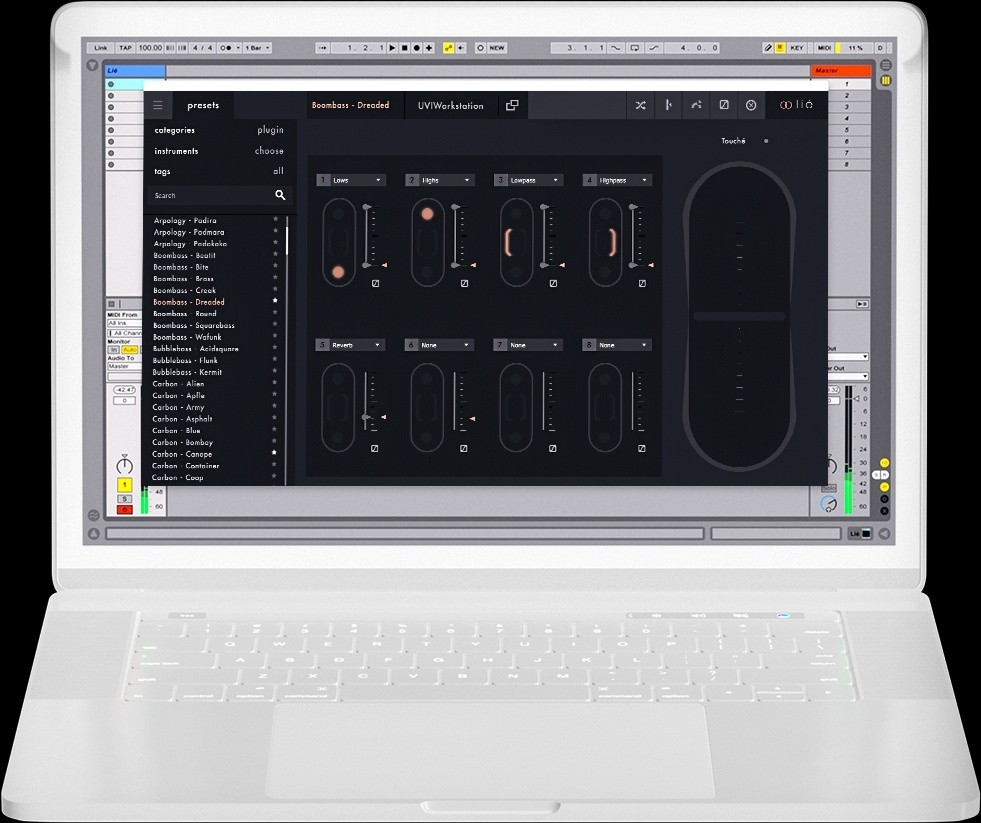This screenshot has width=981, height=823.
Task: Select preset Boombass - Wafunk
Action: point(187,337)
